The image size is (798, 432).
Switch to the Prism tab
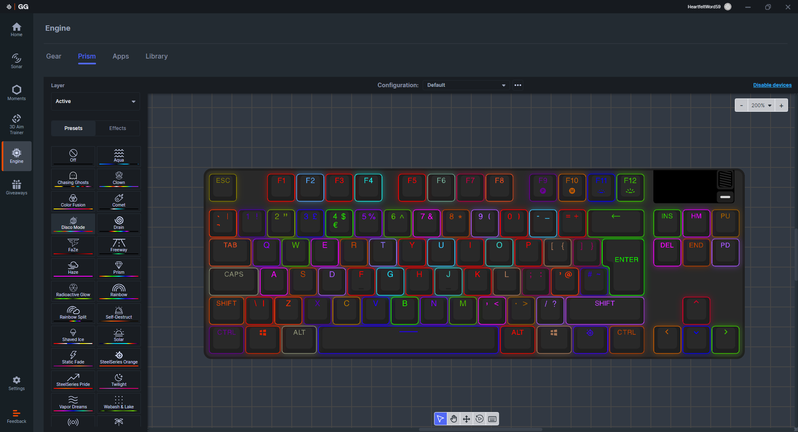pos(87,56)
